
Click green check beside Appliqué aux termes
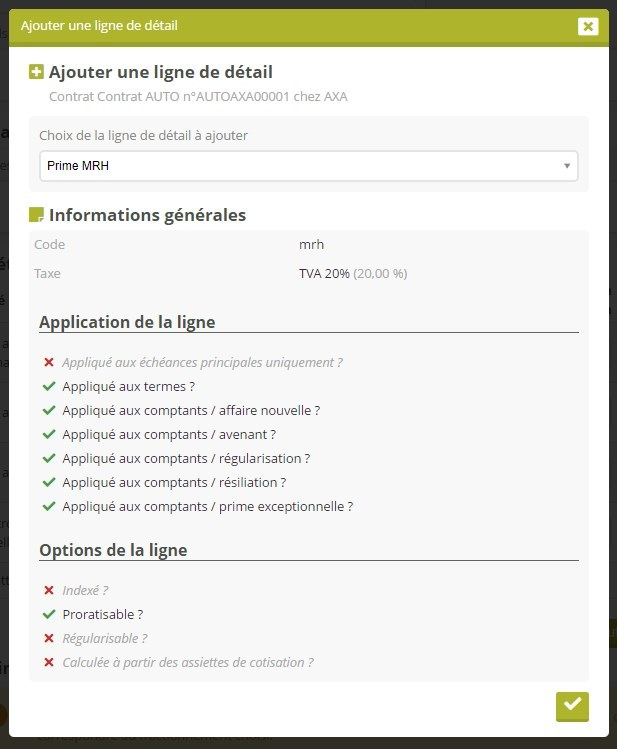tap(49, 387)
